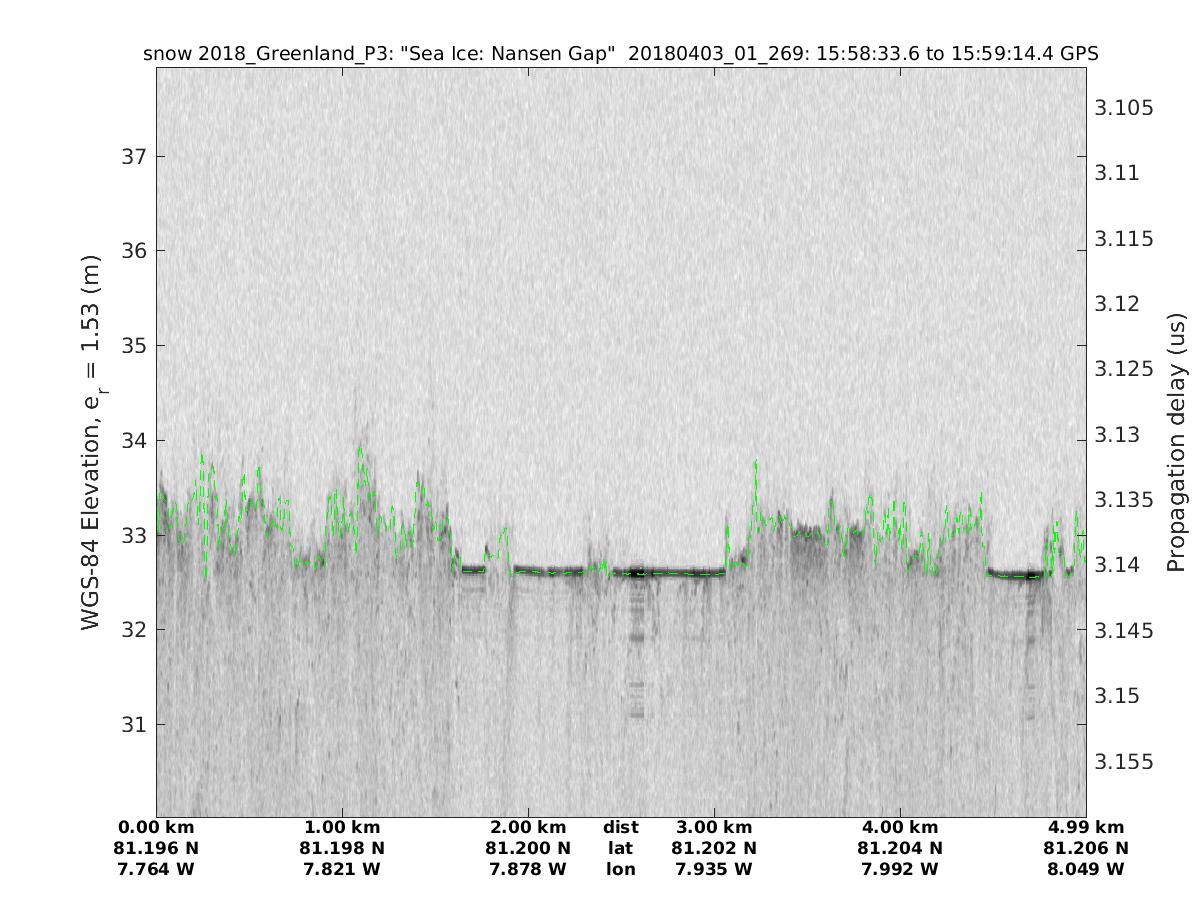The height and width of the screenshot is (900, 1200).
Task: Select the "4.99 km" distance label
Action: coord(1086,827)
